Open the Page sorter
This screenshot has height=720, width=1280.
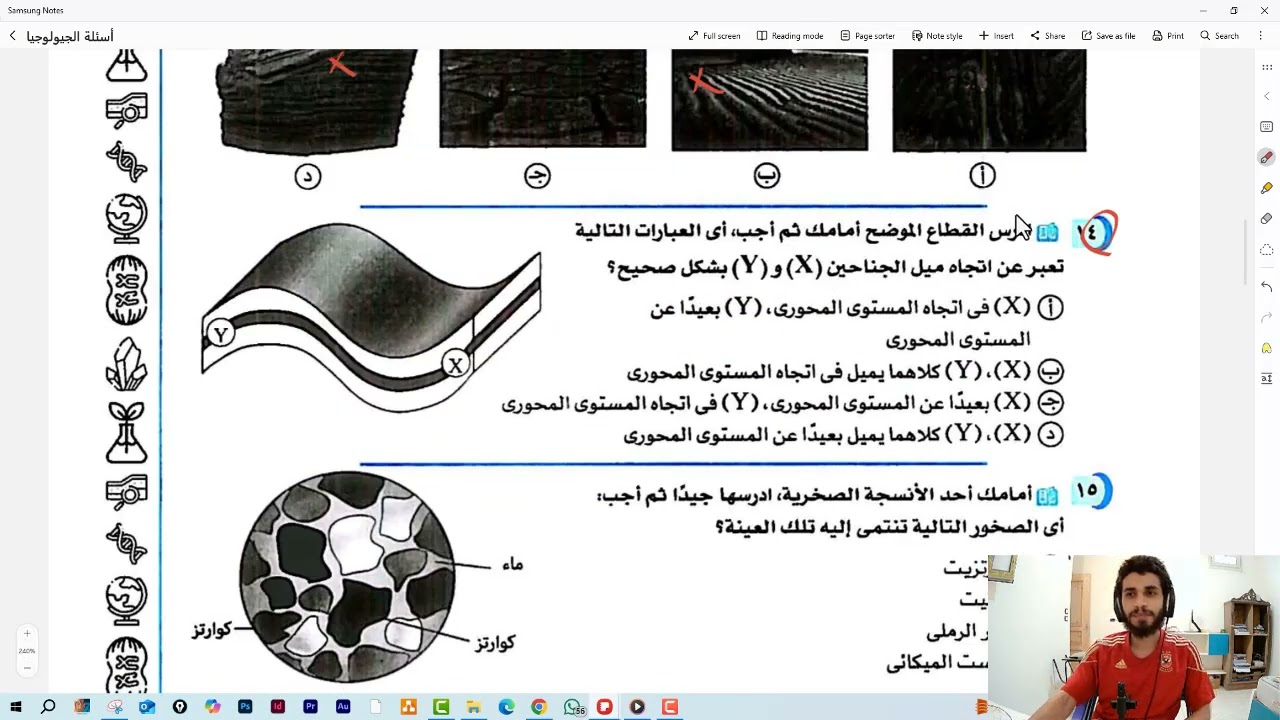click(867, 36)
